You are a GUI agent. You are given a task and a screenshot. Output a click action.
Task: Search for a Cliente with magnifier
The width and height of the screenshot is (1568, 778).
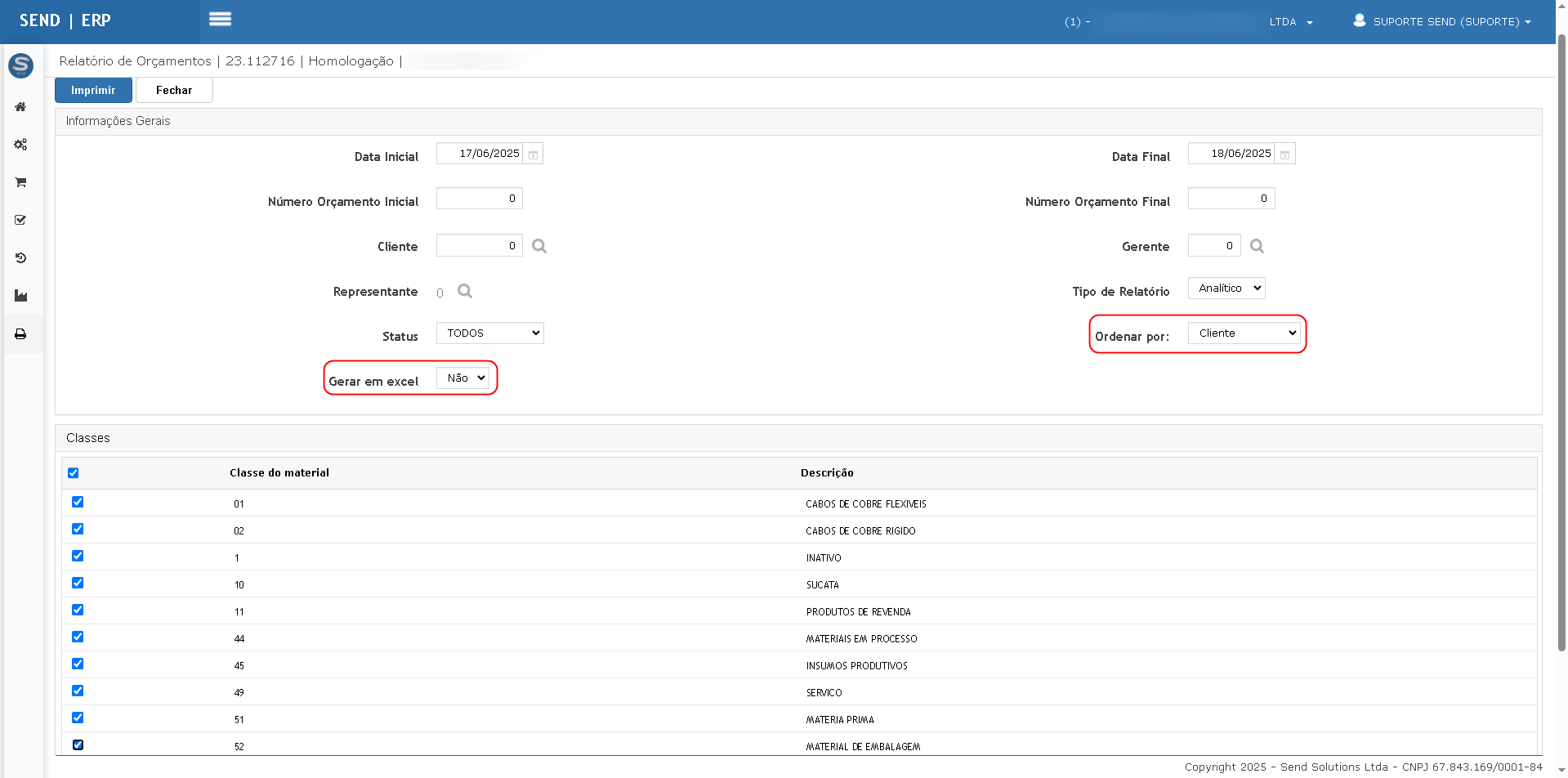pyautogui.click(x=539, y=246)
